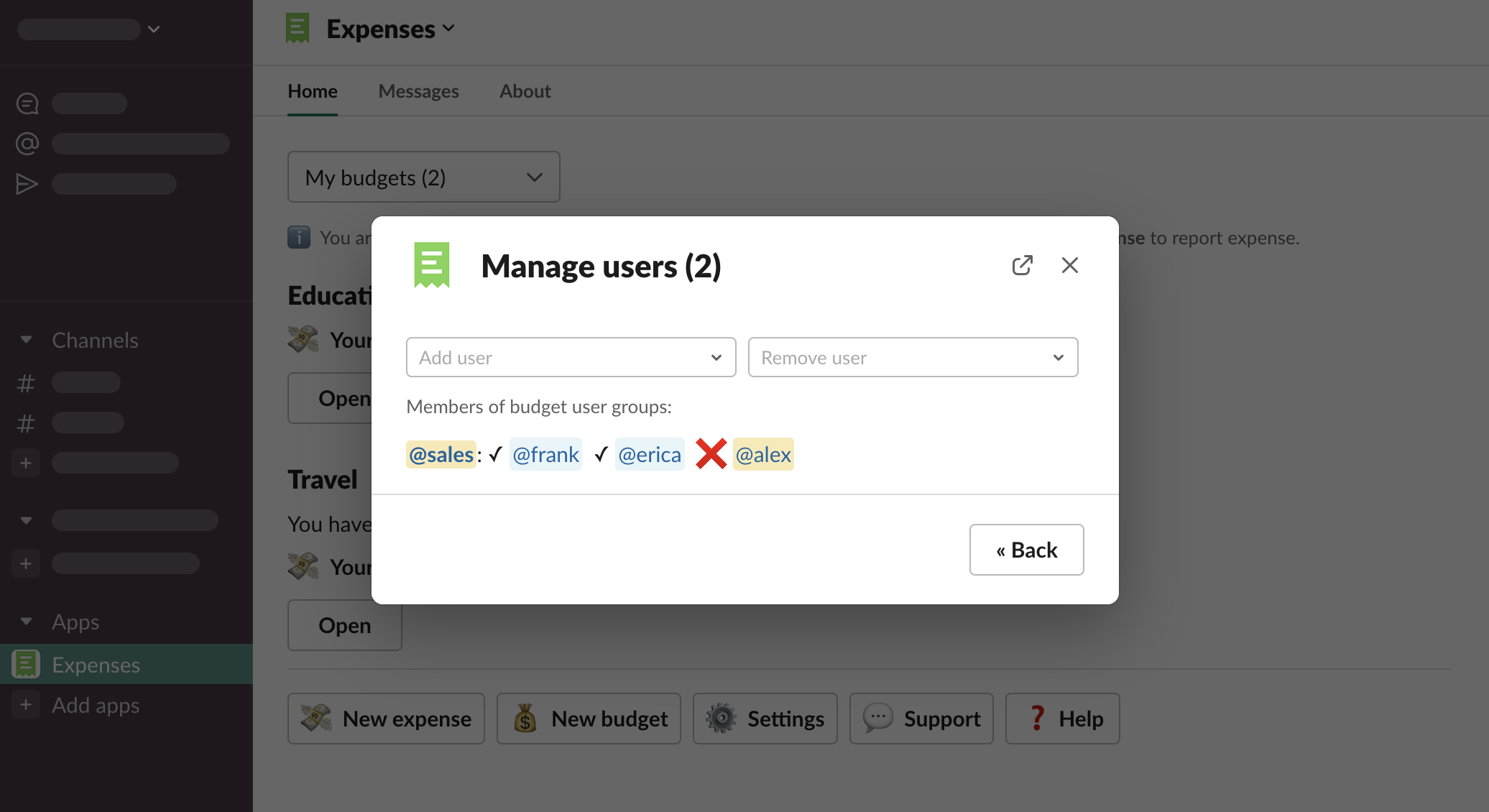Open the Remove user dropdown

[913, 357]
